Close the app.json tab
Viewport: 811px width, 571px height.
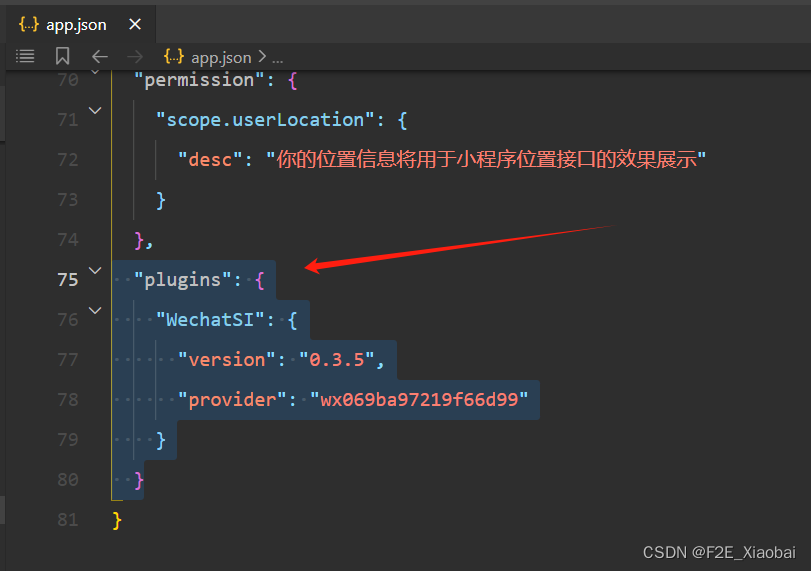(x=135, y=24)
